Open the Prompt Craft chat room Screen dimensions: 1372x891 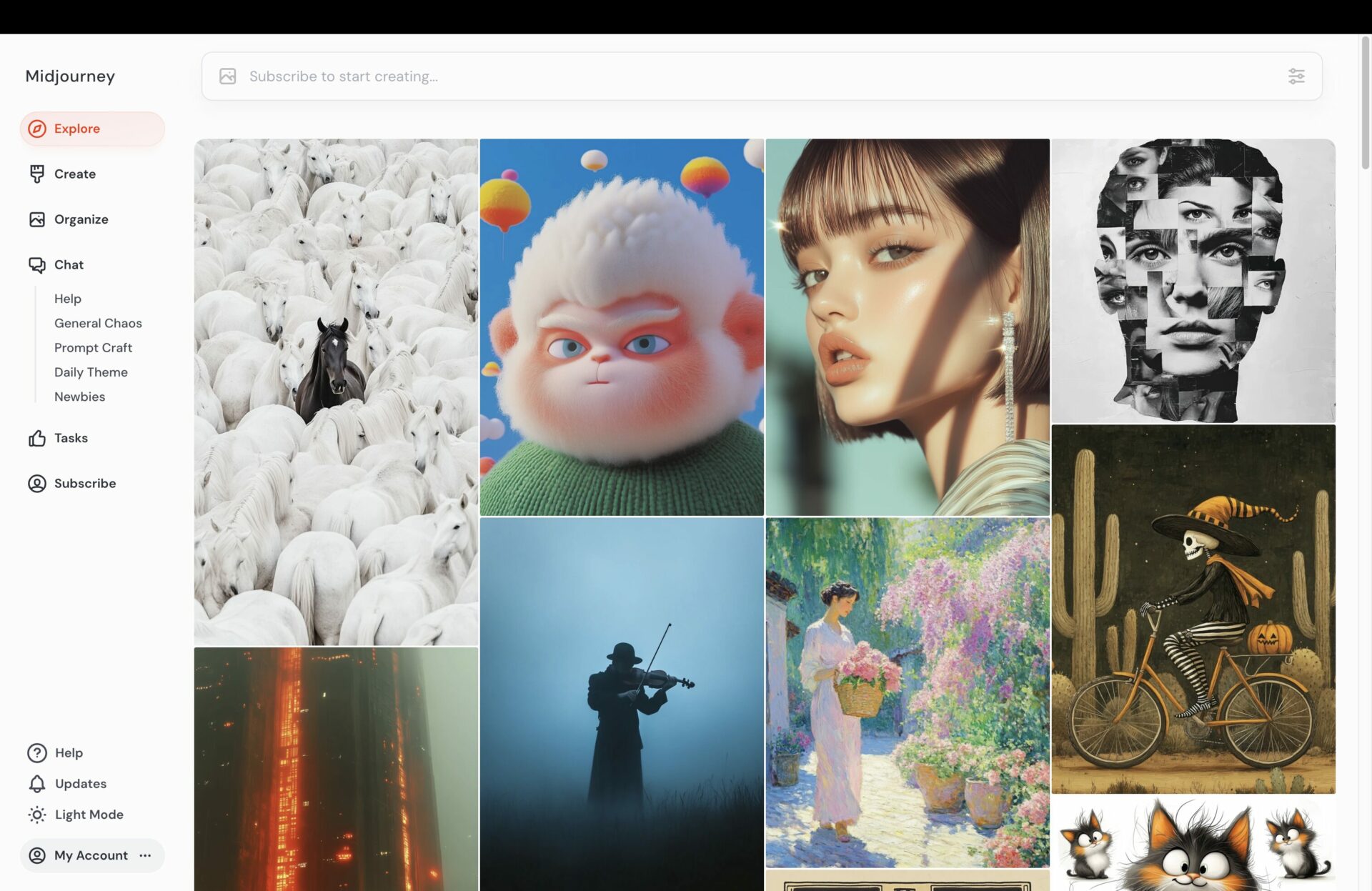pos(93,348)
